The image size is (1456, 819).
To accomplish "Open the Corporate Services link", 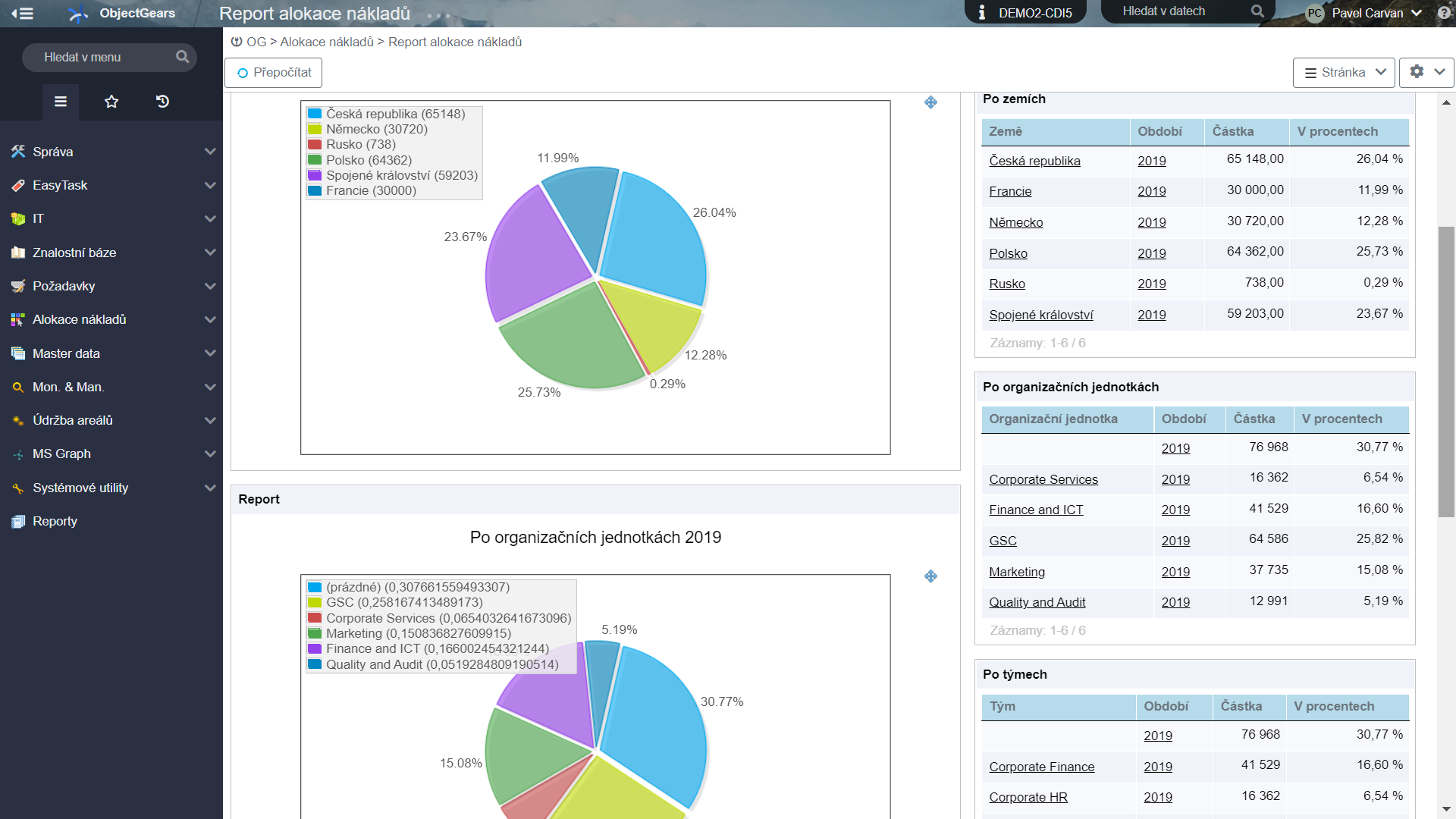I will tap(1043, 479).
